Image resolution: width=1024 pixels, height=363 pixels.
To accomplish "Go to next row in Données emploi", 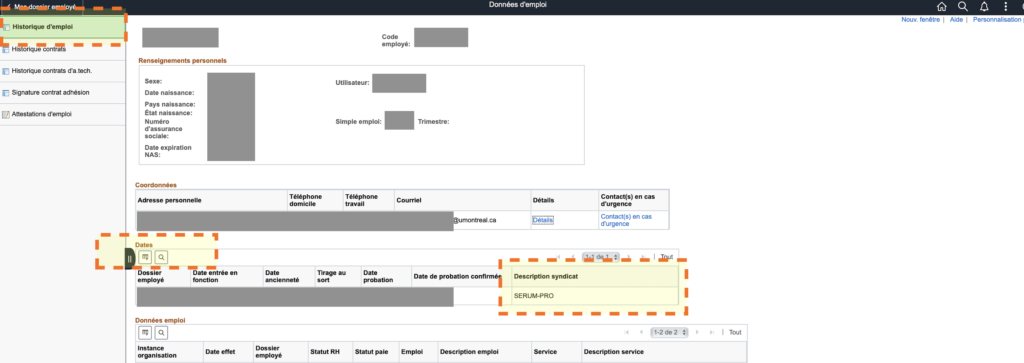I will (x=697, y=332).
